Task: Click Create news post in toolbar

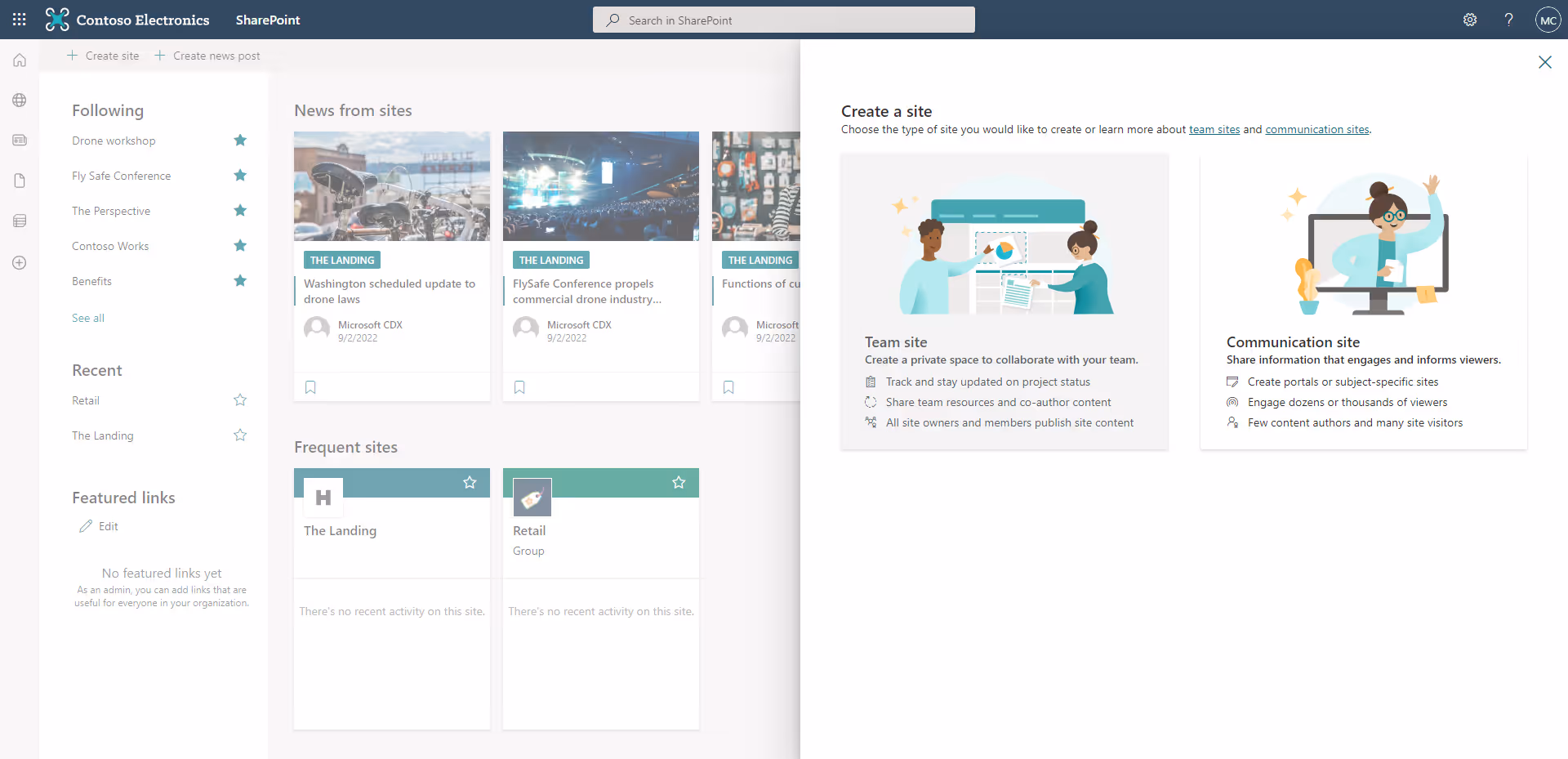Action: 207,56
